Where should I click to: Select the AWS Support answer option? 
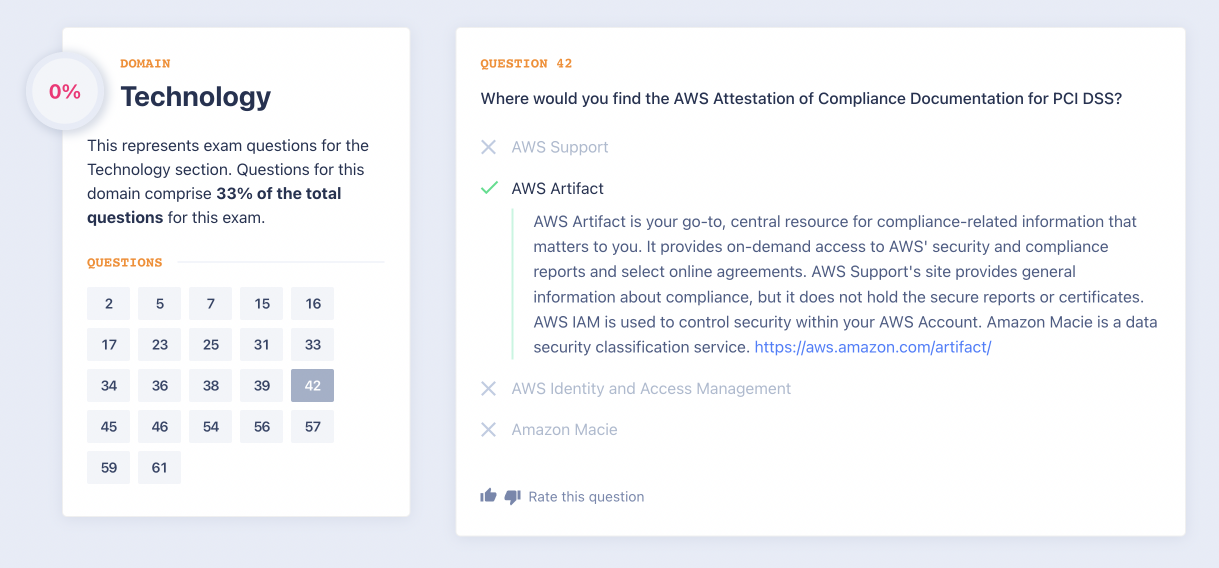point(559,147)
